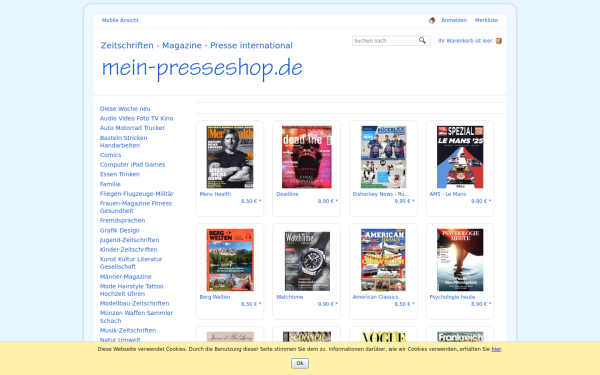Click the search magnifier icon

tap(422, 41)
